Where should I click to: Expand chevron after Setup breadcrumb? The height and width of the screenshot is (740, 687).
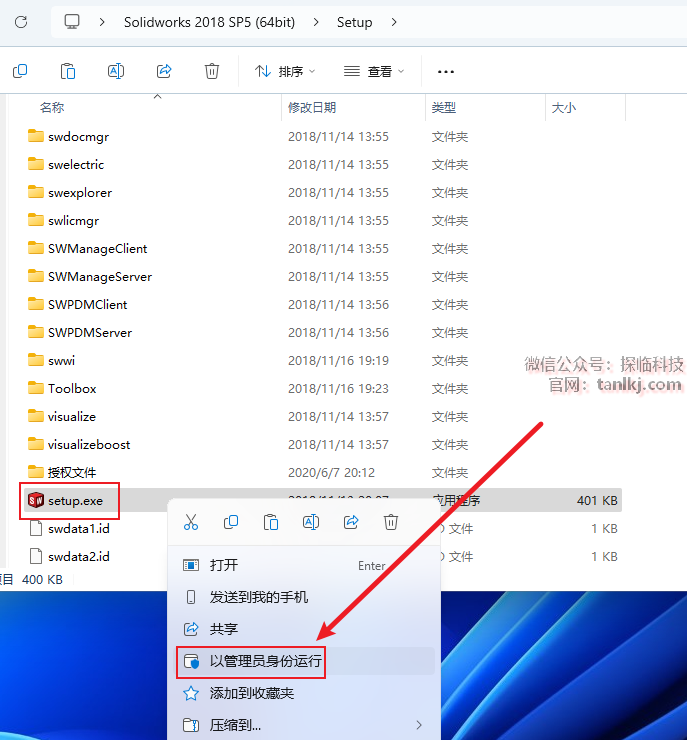click(x=394, y=22)
